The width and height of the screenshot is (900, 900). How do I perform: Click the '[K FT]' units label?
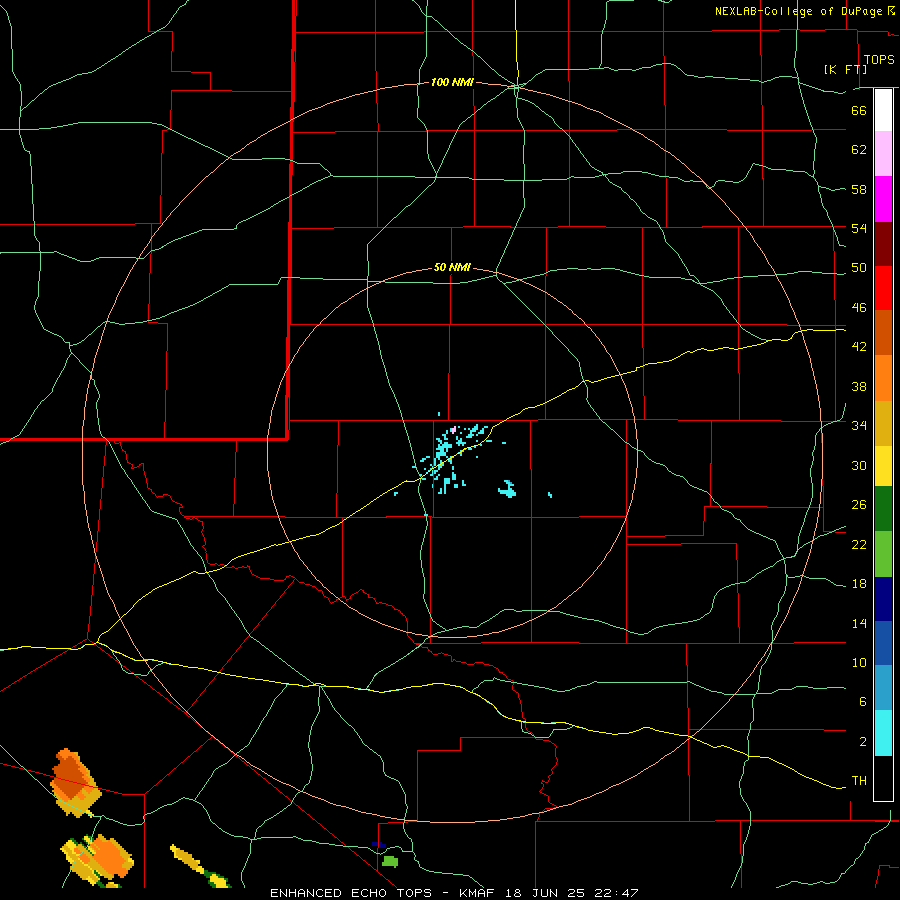[845, 69]
